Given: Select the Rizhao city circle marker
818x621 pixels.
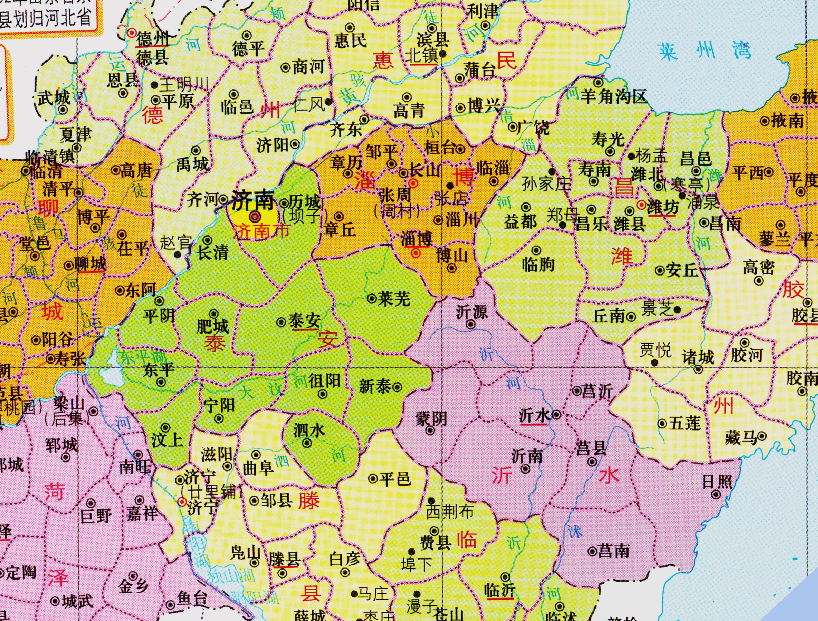Looking at the screenshot, I should tap(718, 494).
